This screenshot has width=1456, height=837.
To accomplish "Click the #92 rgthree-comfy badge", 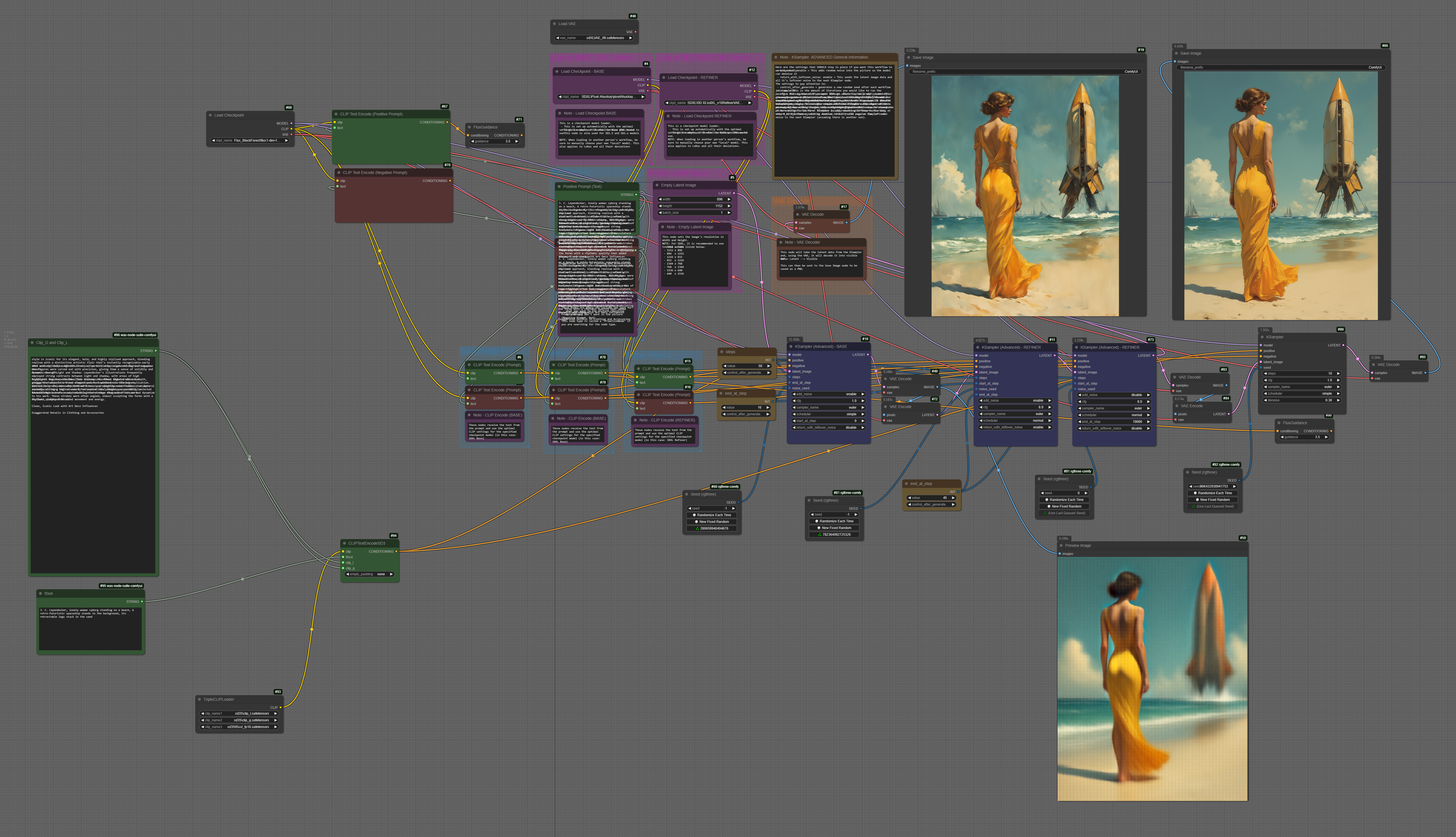I will click(x=1226, y=464).
